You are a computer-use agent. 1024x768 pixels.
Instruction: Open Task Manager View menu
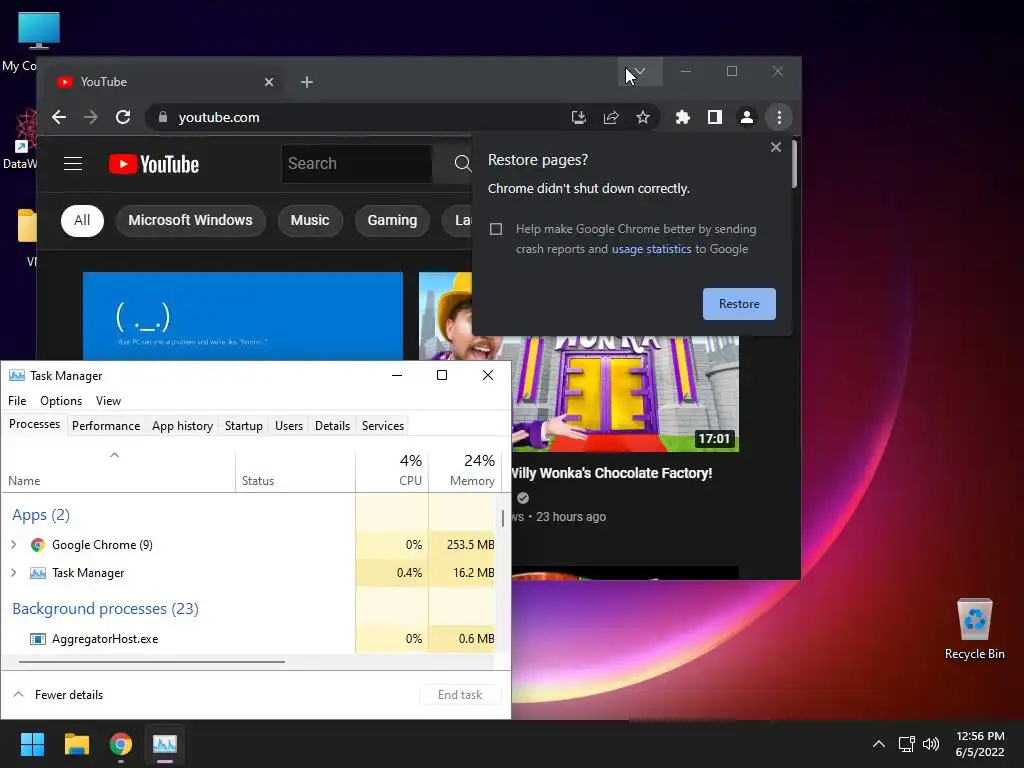108,400
